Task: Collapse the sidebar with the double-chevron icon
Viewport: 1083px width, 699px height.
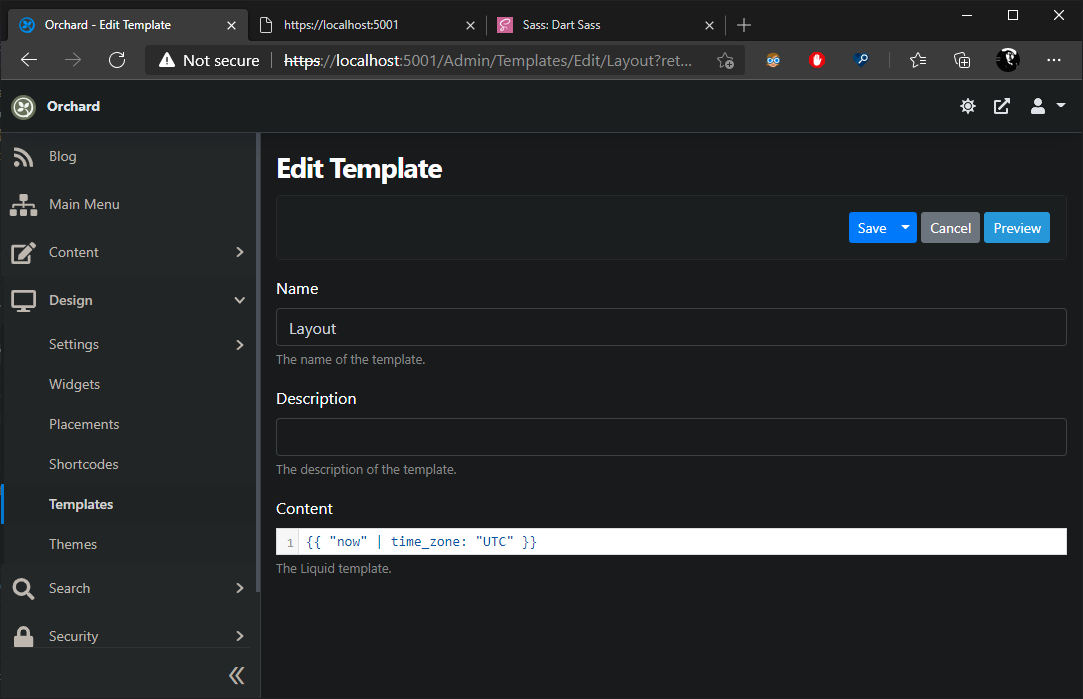Action: pos(237,675)
